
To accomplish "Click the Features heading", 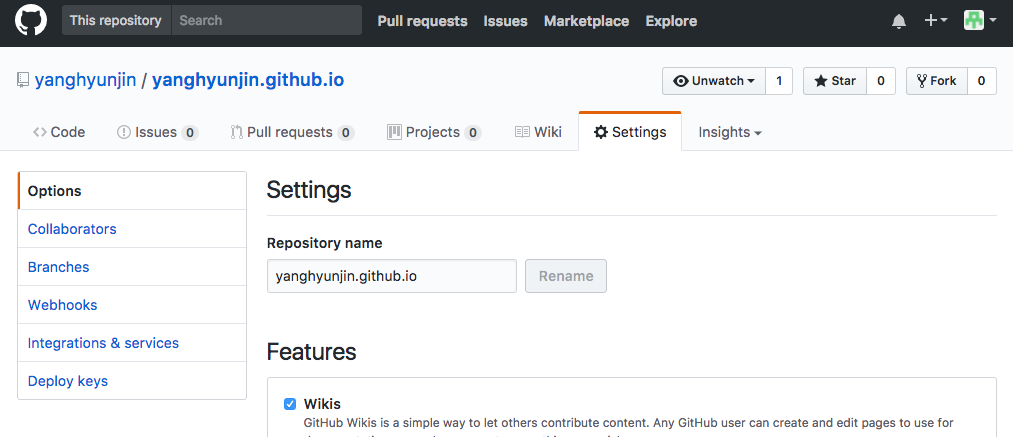I will click(311, 352).
